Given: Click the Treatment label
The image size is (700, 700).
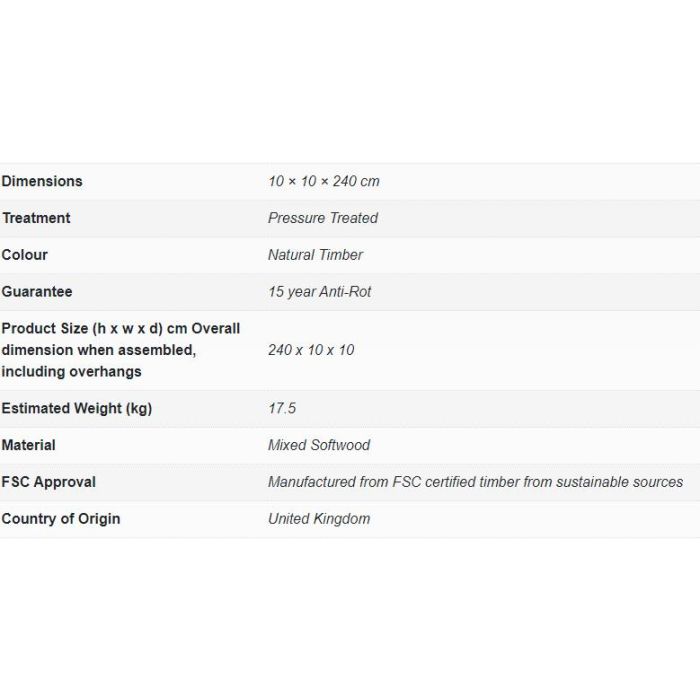Looking at the screenshot, I should [36, 218].
